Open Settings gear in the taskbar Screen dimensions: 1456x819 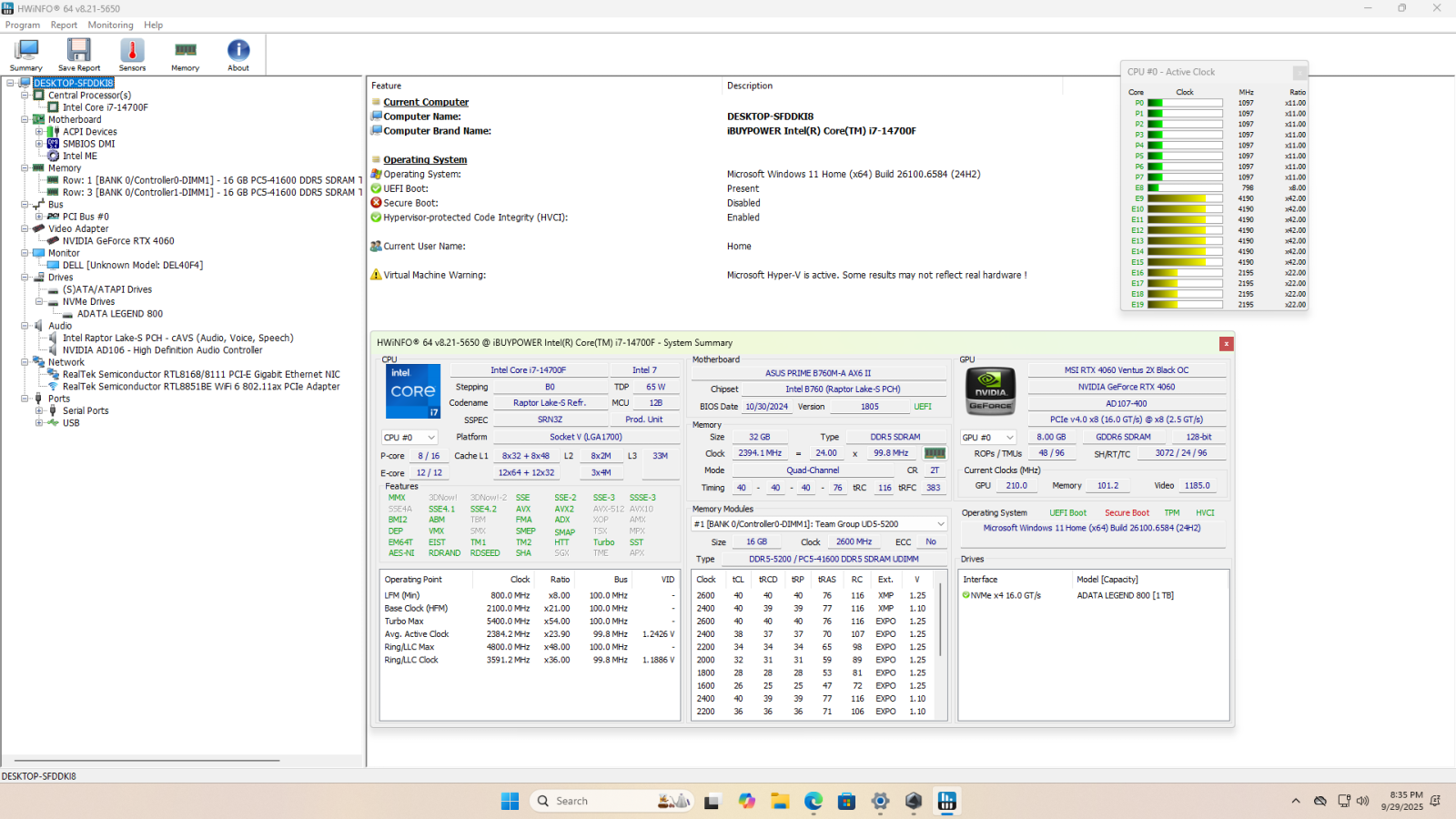pos(880,801)
